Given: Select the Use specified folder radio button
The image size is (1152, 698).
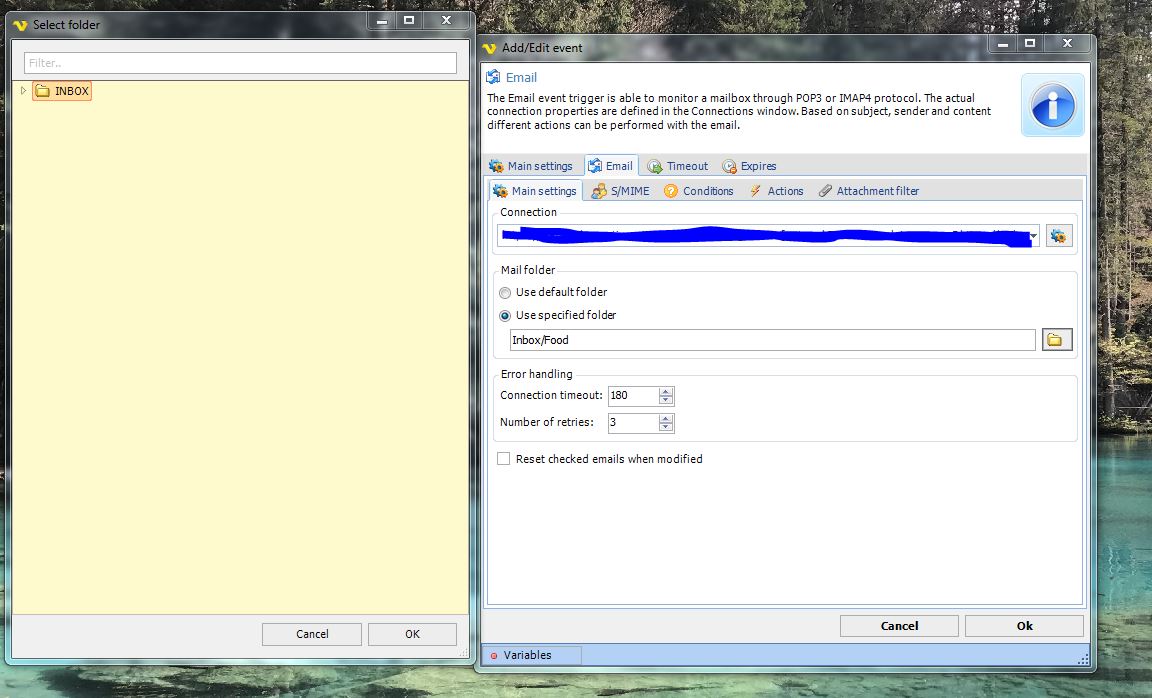Looking at the screenshot, I should [x=505, y=315].
